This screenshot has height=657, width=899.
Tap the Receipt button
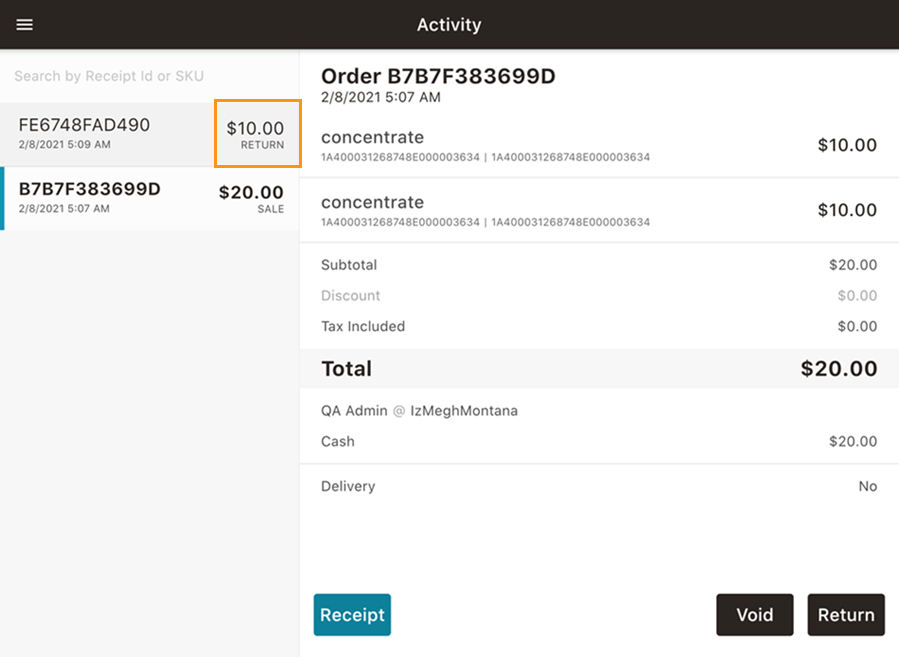click(x=352, y=615)
